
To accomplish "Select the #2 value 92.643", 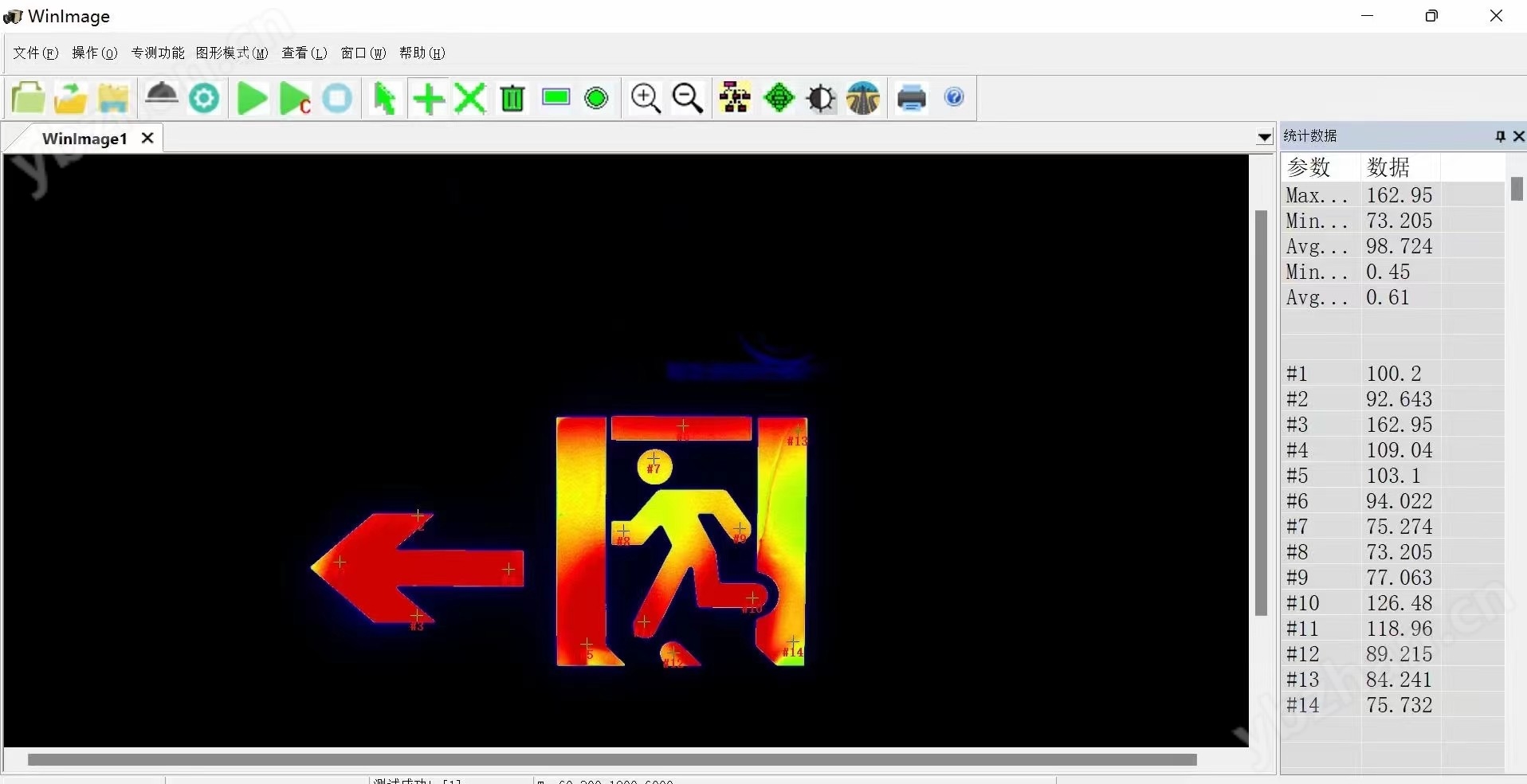I will click(x=1399, y=399).
